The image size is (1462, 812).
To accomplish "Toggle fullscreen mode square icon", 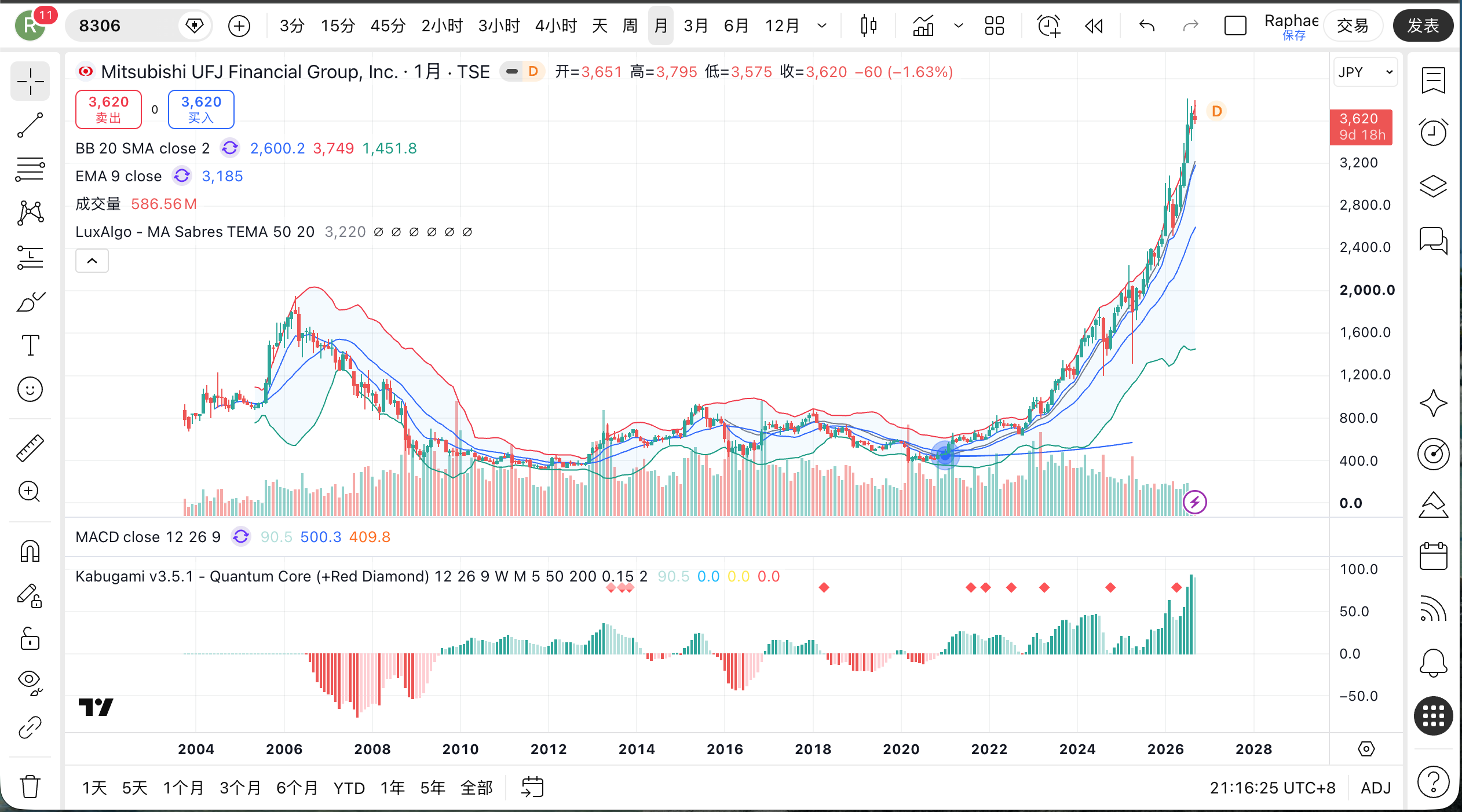I will [1235, 25].
